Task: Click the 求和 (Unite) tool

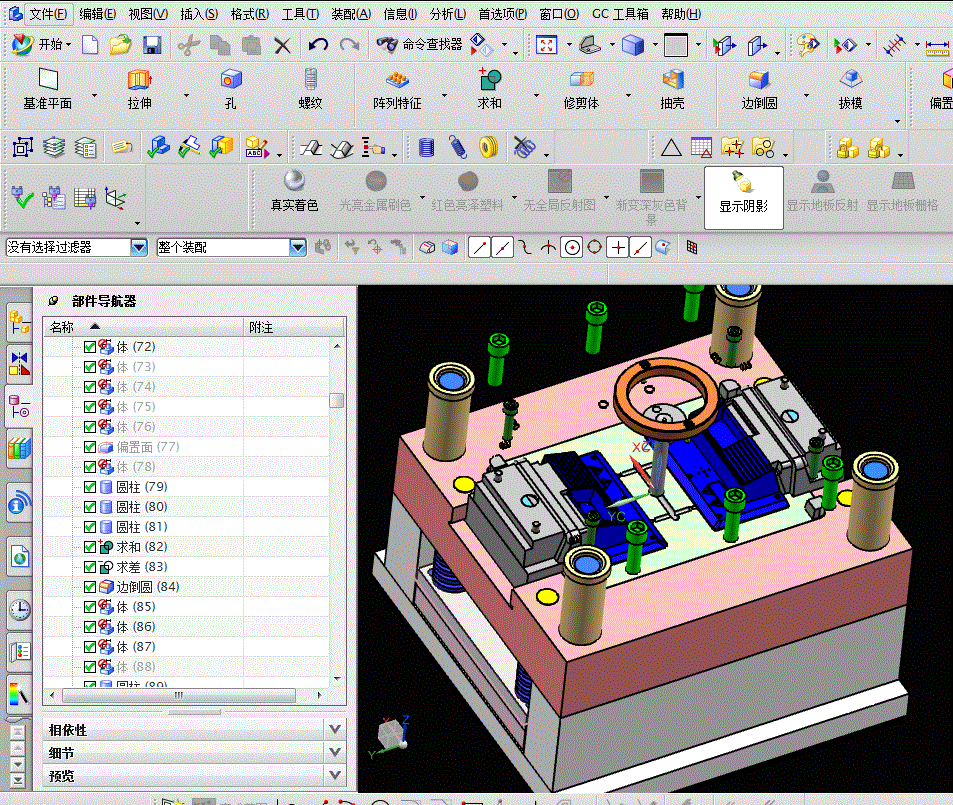Action: 489,89
